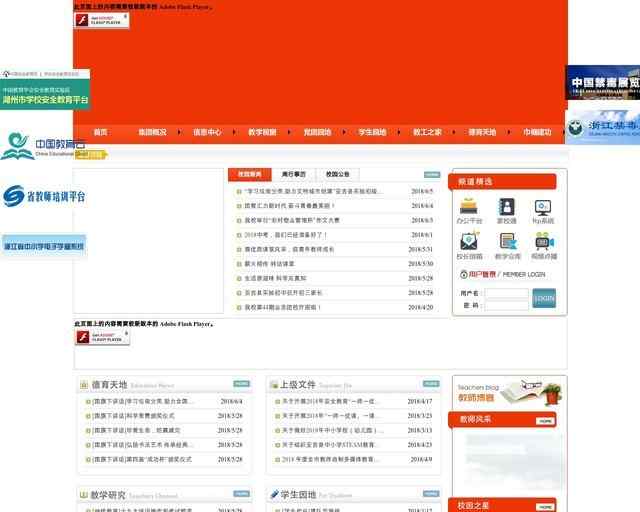Open the 省教师培训平台 logo banner
This screenshot has height=512, width=640.
(44, 197)
